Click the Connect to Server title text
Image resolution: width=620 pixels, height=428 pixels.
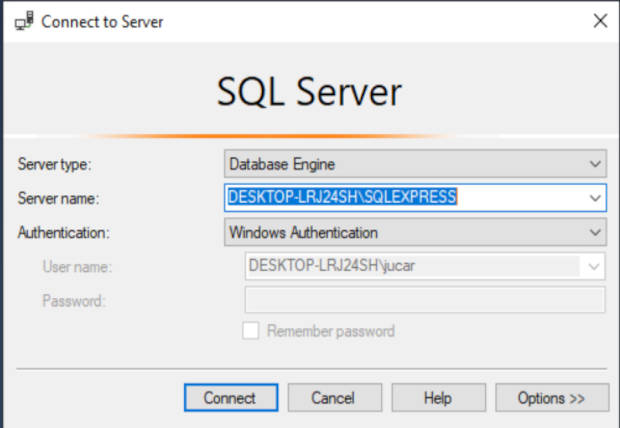pyautogui.click(x=102, y=22)
